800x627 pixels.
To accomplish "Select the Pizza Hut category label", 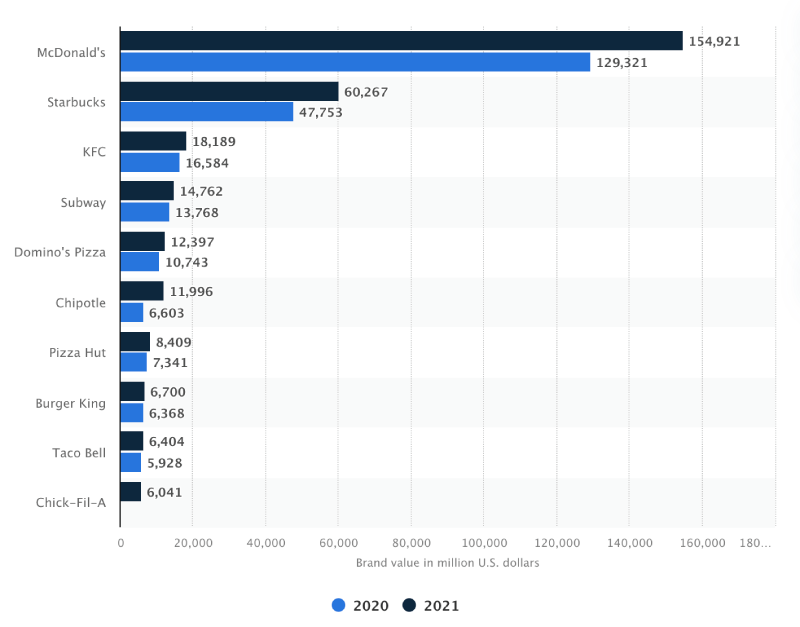I will (x=77, y=352).
